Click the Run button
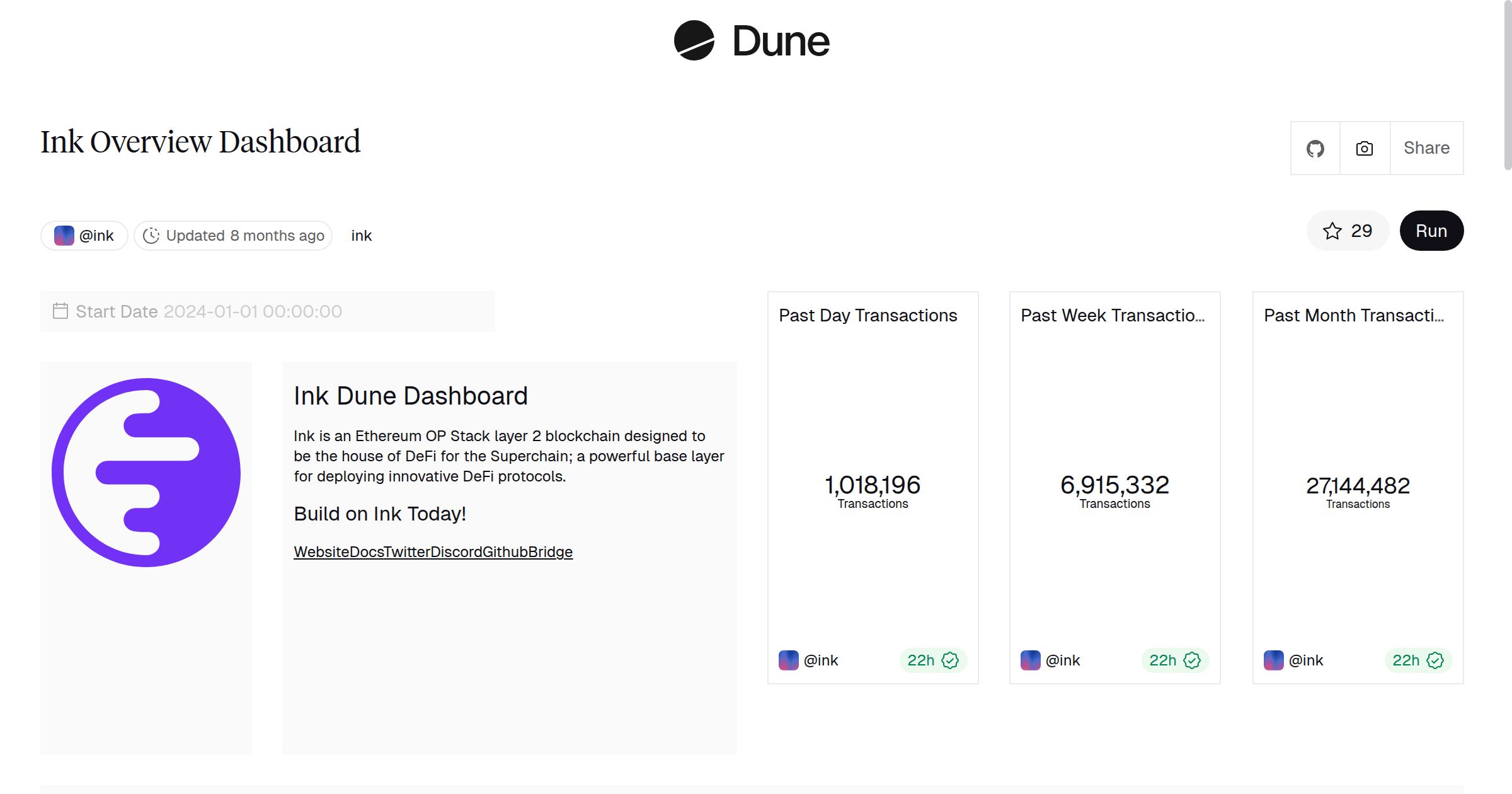Viewport: 1512px width, 794px height. tap(1431, 231)
